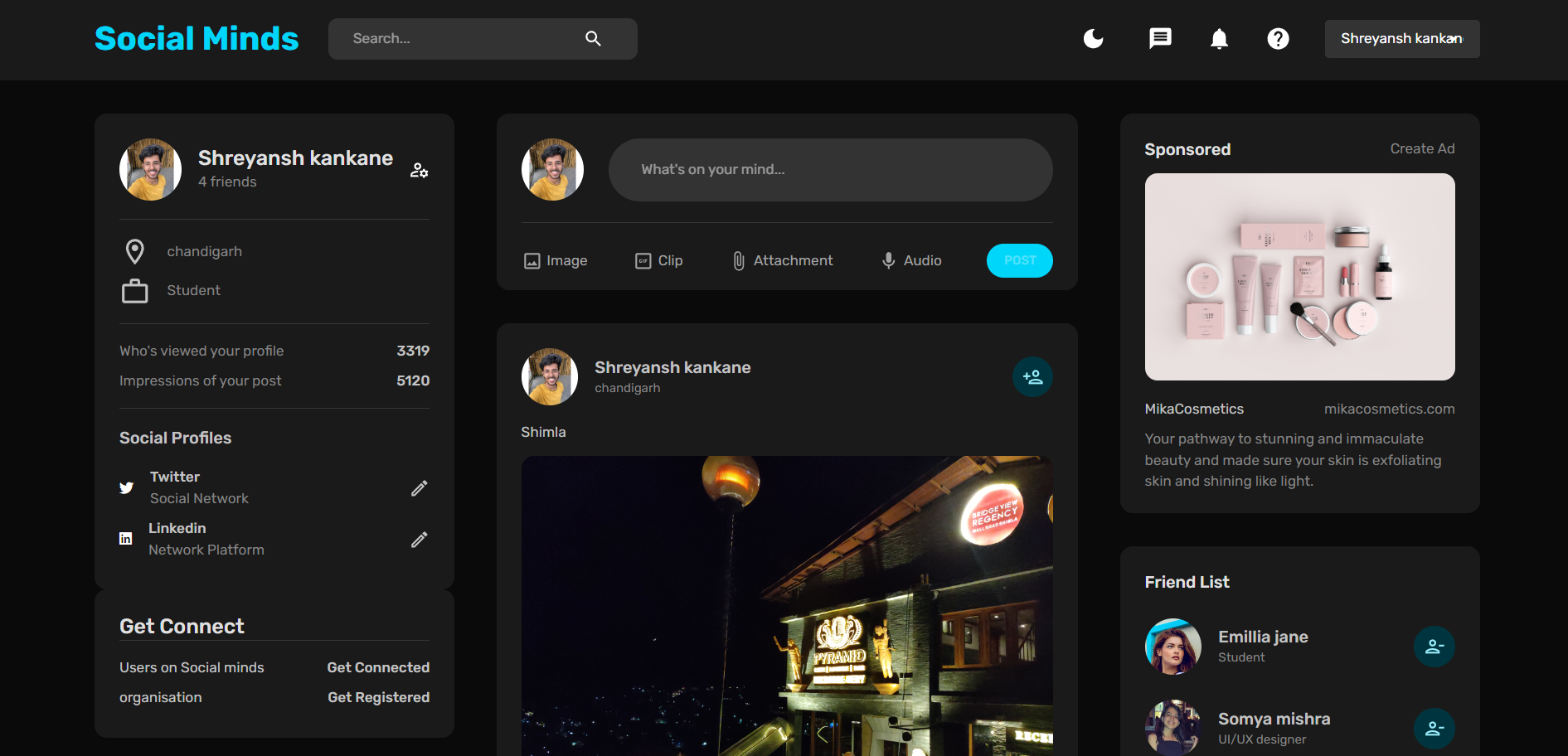Open notifications bell icon
The height and width of the screenshot is (756, 1568).
click(1219, 39)
